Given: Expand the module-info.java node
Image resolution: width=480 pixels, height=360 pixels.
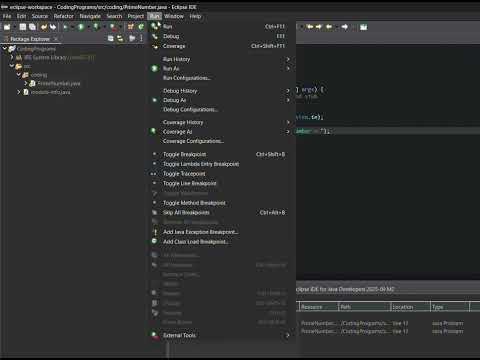Looking at the screenshot, I should [19, 92].
